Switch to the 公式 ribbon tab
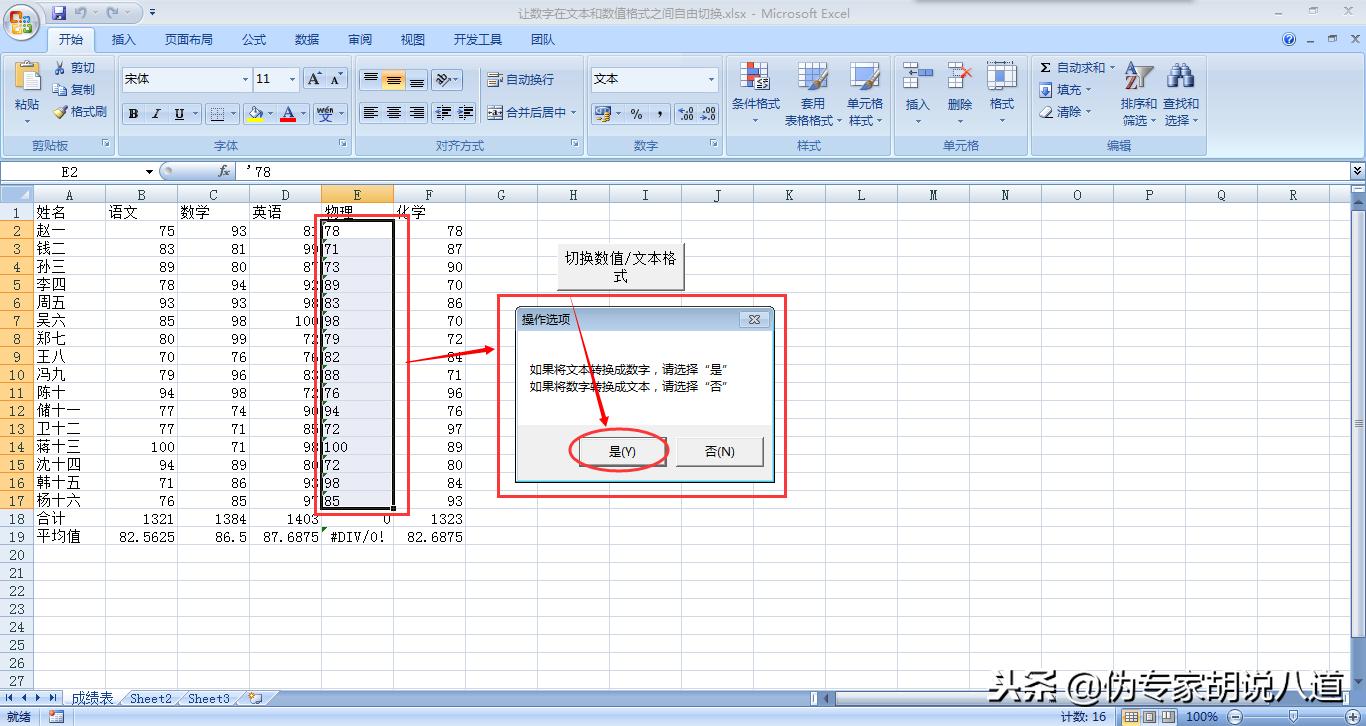The image size is (1366, 726). click(254, 40)
